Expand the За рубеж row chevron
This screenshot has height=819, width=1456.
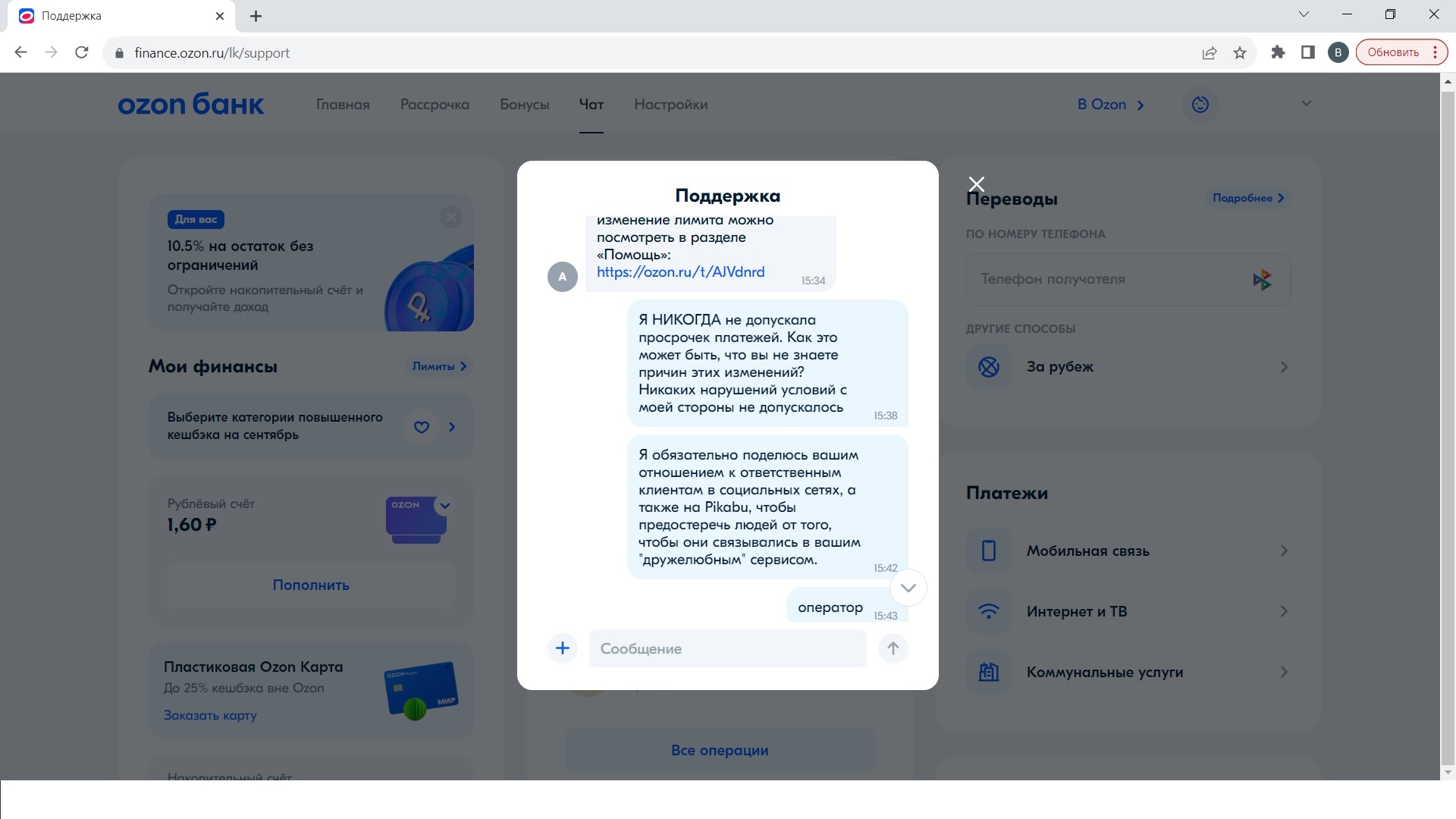pos(1284,367)
